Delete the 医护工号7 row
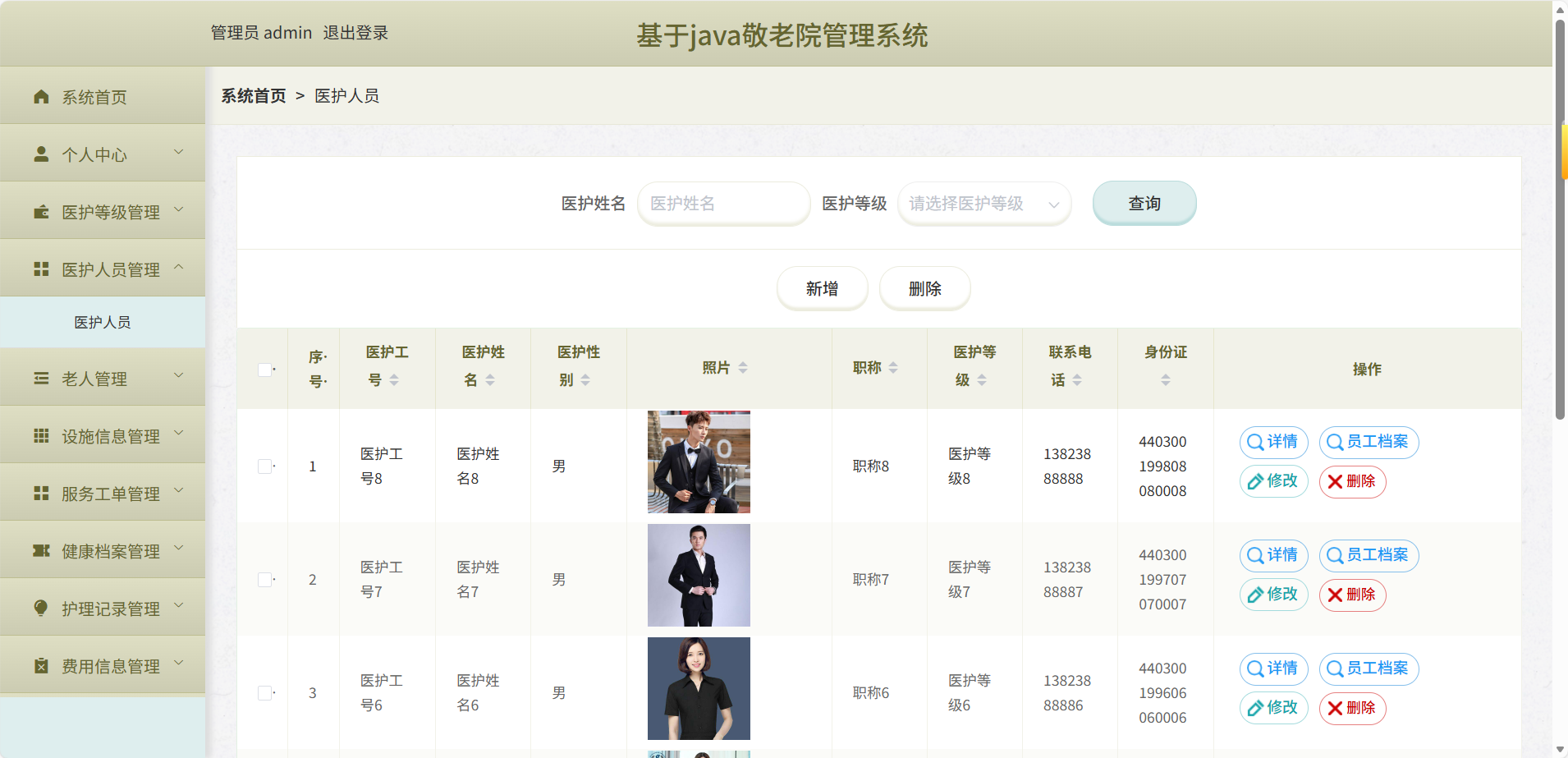The image size is (1568, 758). click(1352, 595)
